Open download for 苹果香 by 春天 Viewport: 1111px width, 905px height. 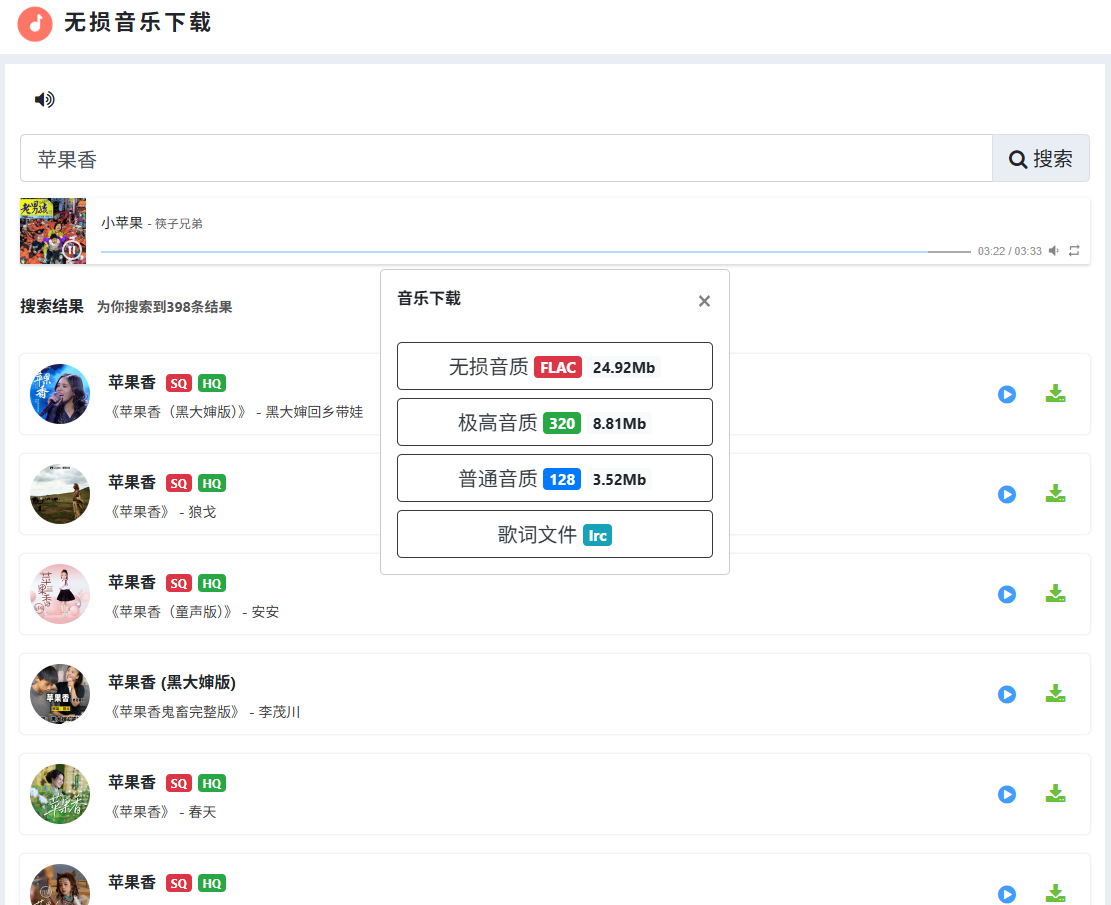[1055, 794]
